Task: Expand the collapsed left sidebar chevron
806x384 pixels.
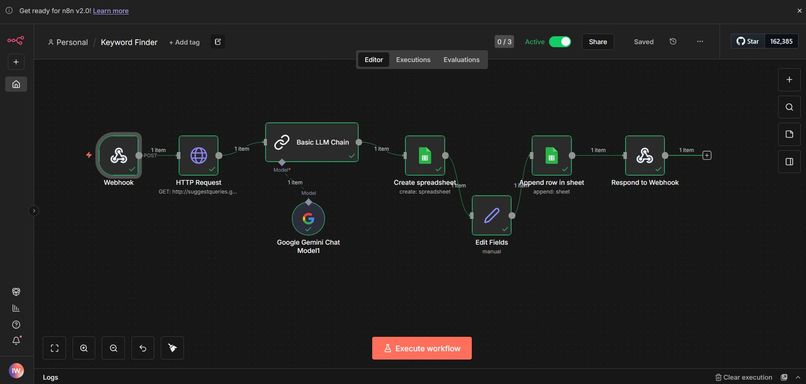Action: (34, 210)
